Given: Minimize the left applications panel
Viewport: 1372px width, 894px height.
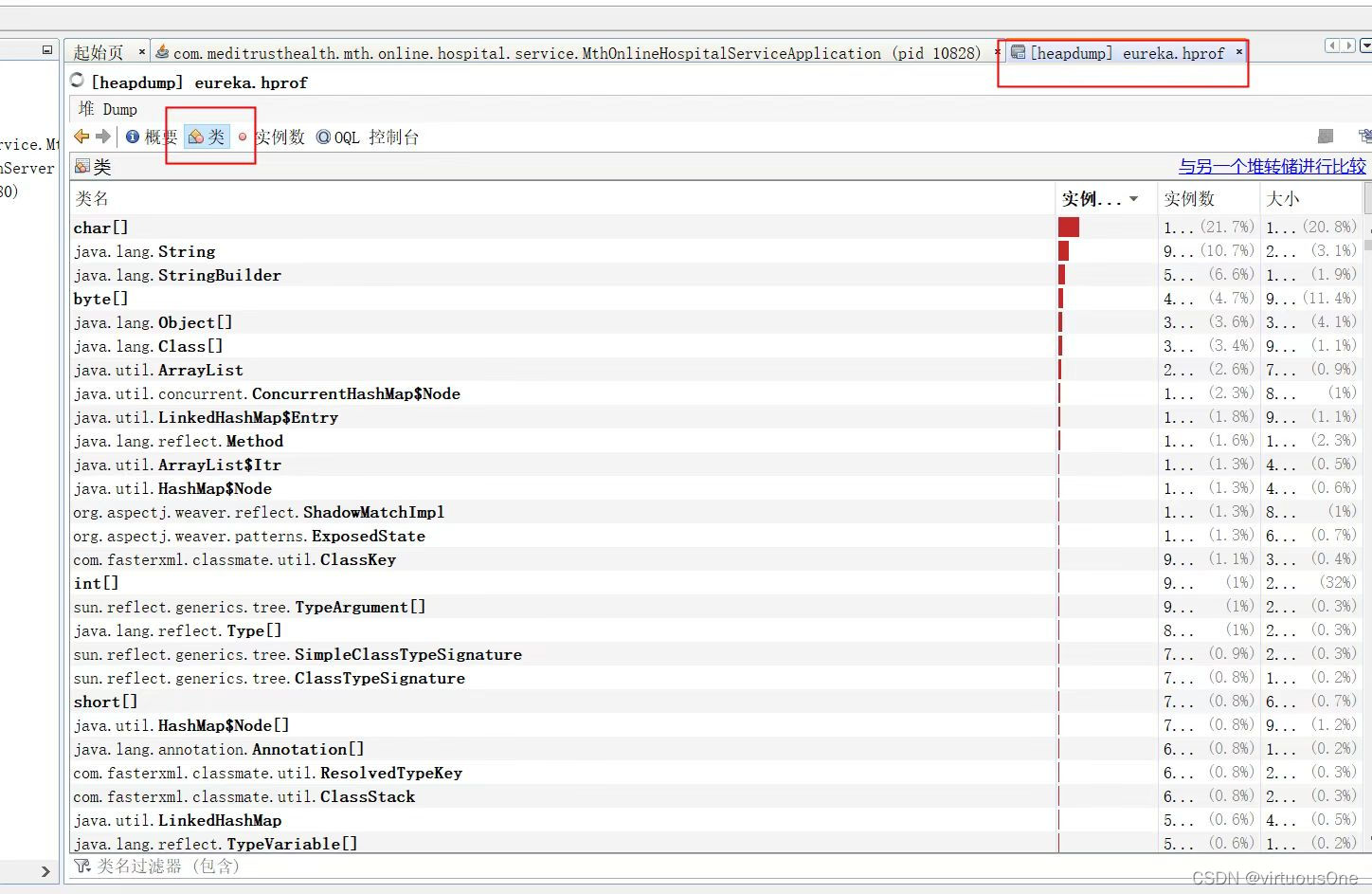Looking at the screenshot, I should (x=47, y=50).
